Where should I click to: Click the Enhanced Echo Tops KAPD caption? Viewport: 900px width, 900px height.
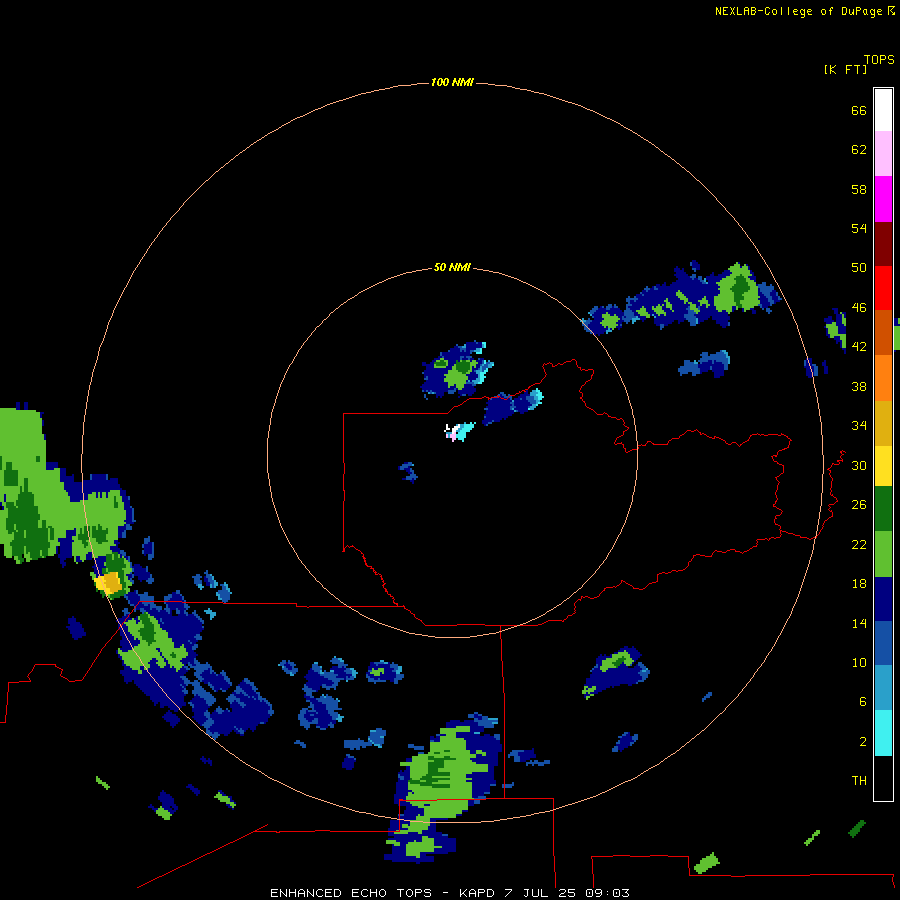[449, 893]
